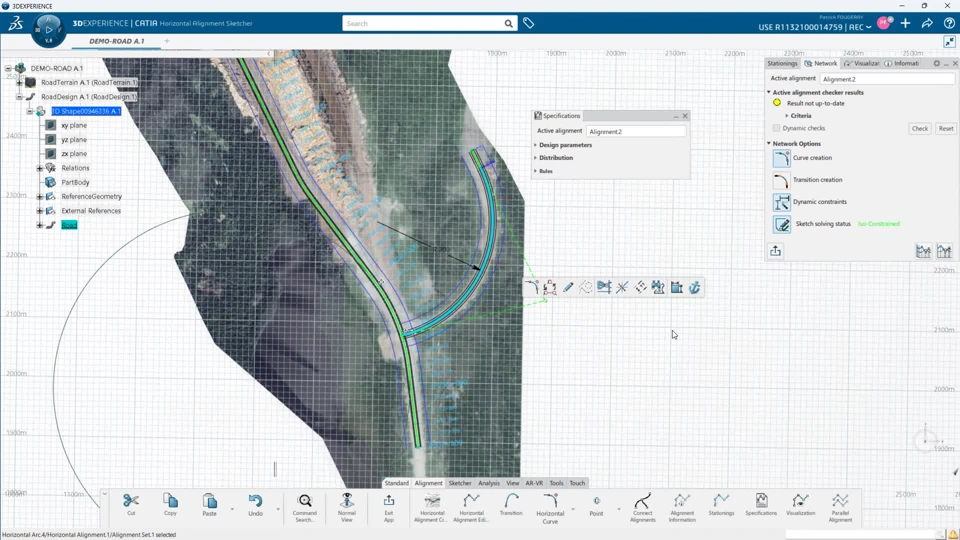The height and width of the screenshot is (540, 960).
Task: Switch to Normal View
Action: click(347, 501)
